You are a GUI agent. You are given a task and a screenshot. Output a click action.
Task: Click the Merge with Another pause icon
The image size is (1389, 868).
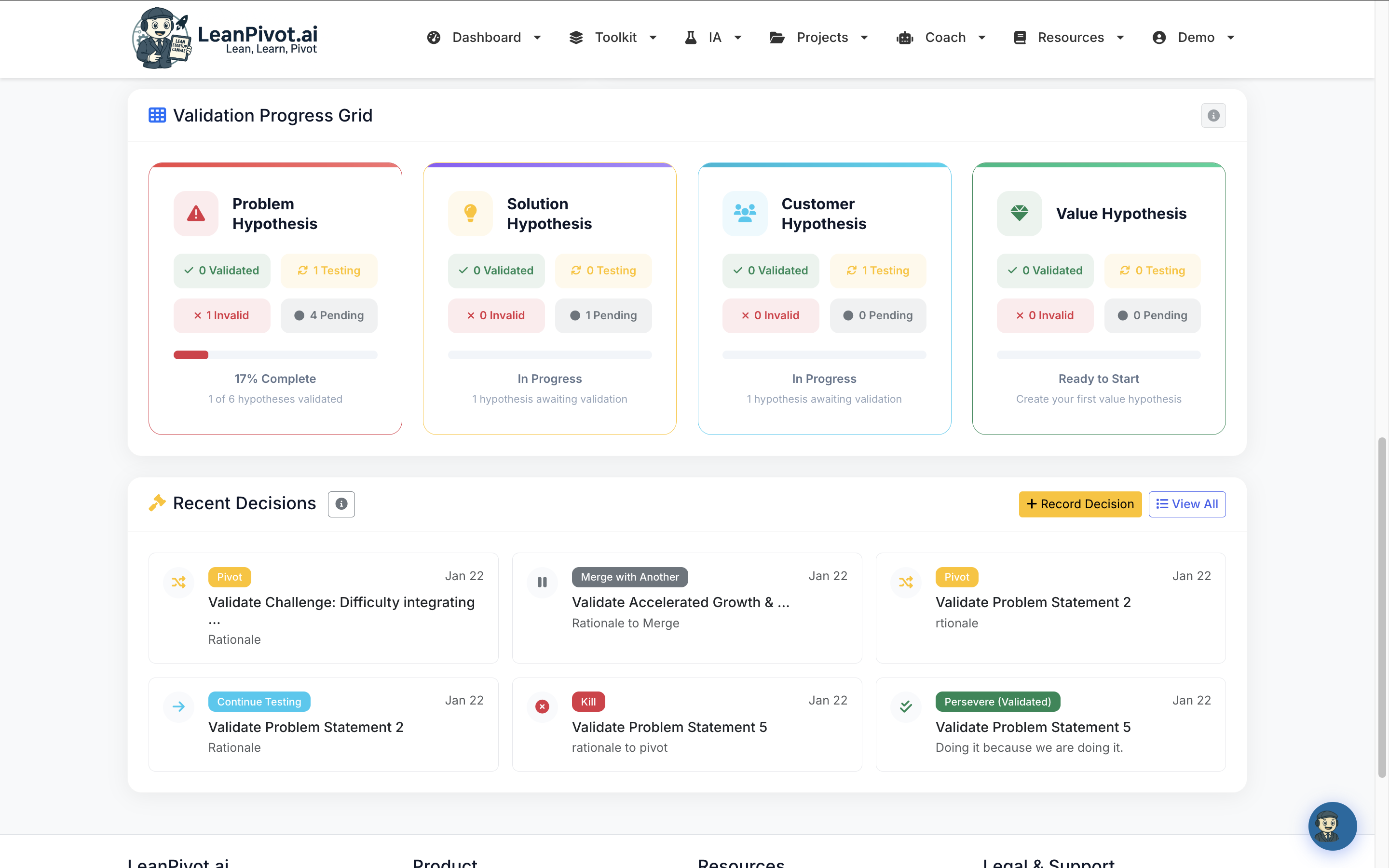pos(542,582)
